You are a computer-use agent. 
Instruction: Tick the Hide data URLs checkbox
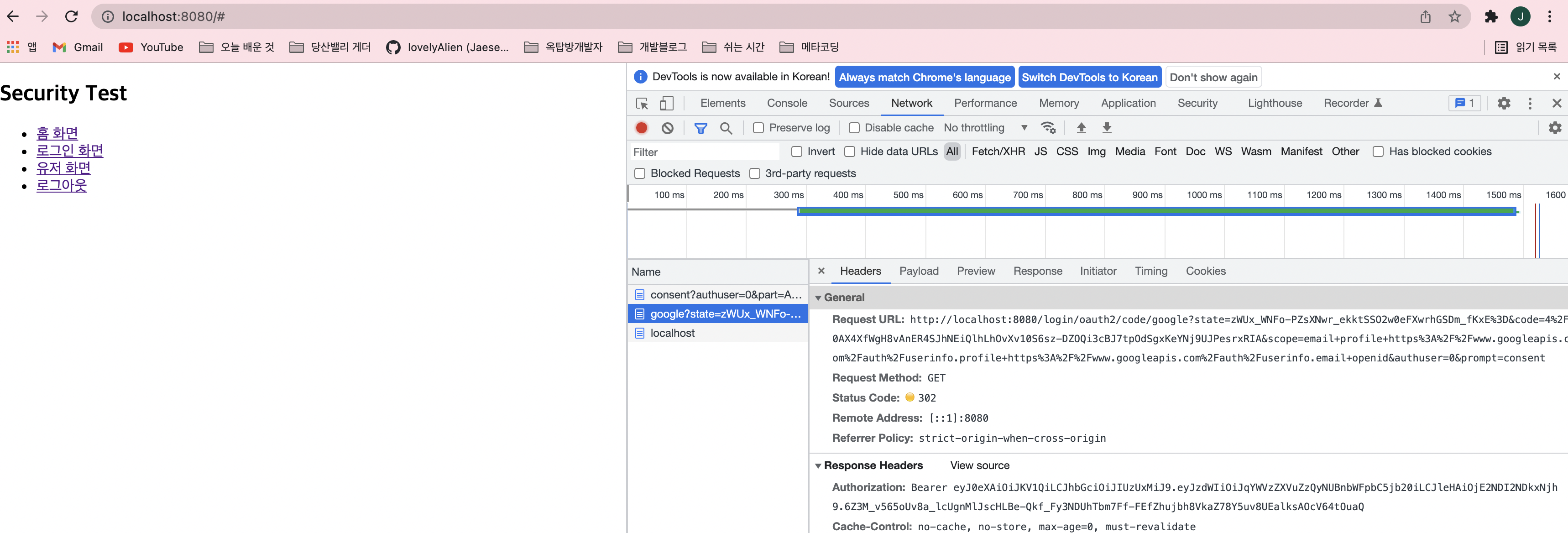tap(850, 152)
